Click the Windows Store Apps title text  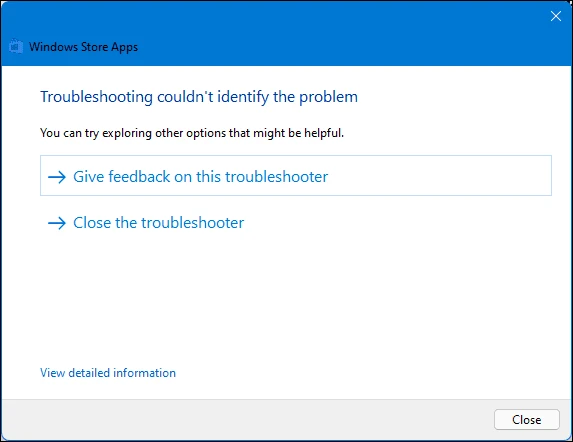[x=83, y=47]
